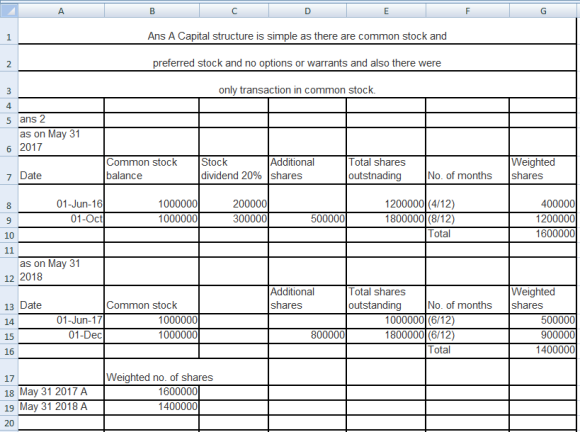Click total weighted shares 1600000 in column G
This screenshot has width=580, height=432.
(x=543, y=234)
